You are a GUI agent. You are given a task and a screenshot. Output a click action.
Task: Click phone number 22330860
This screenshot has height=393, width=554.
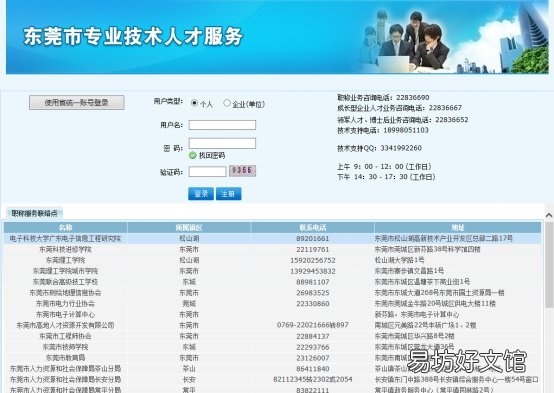313,304
